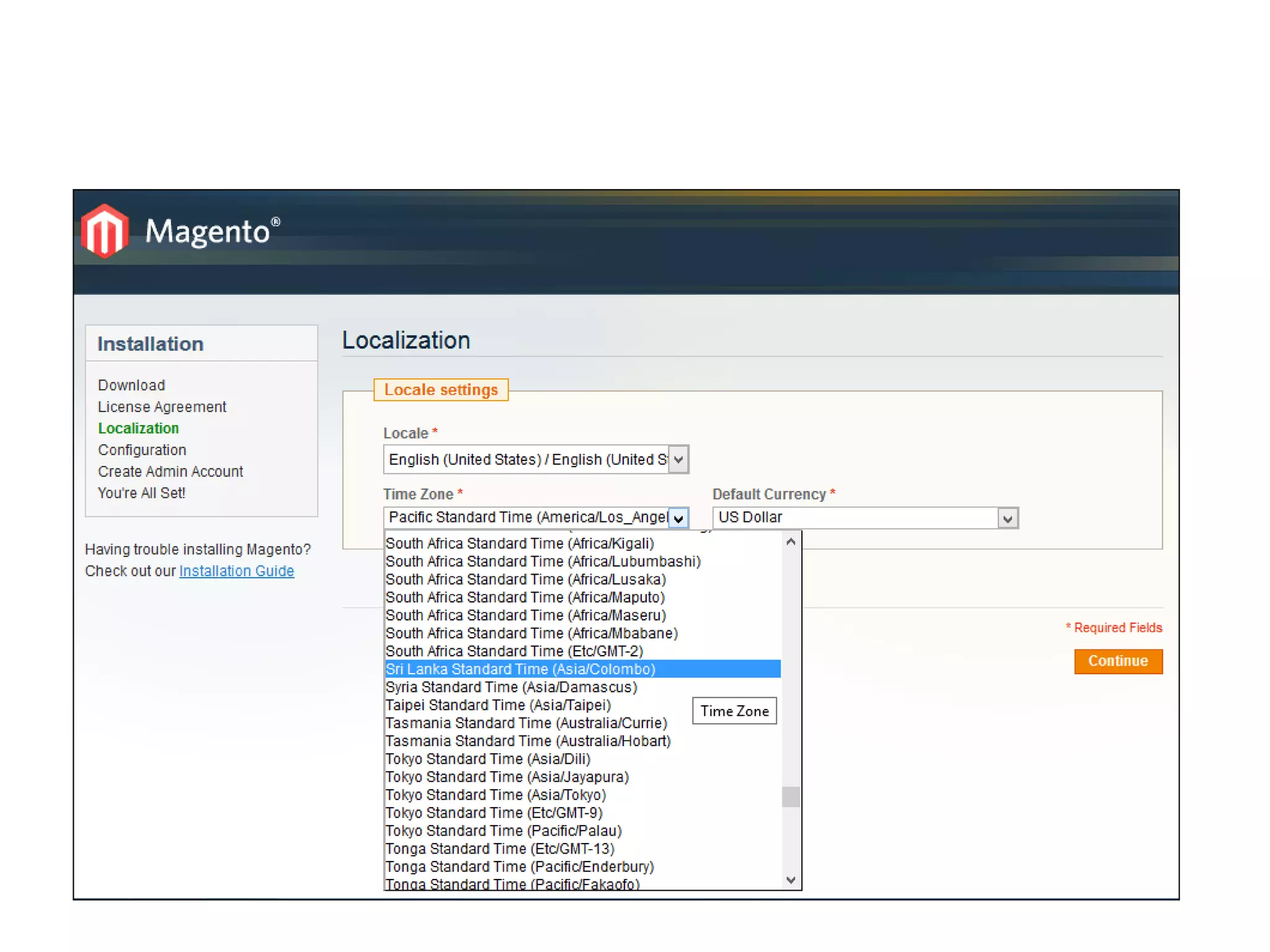Screen dimensions: 1270x952
Task: Click the Magento logo icon
Action: coord(105,231)
